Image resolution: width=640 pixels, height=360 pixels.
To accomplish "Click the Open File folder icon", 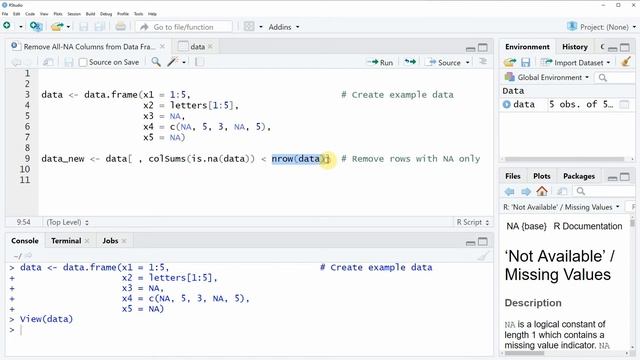I will tap(57, 27).
